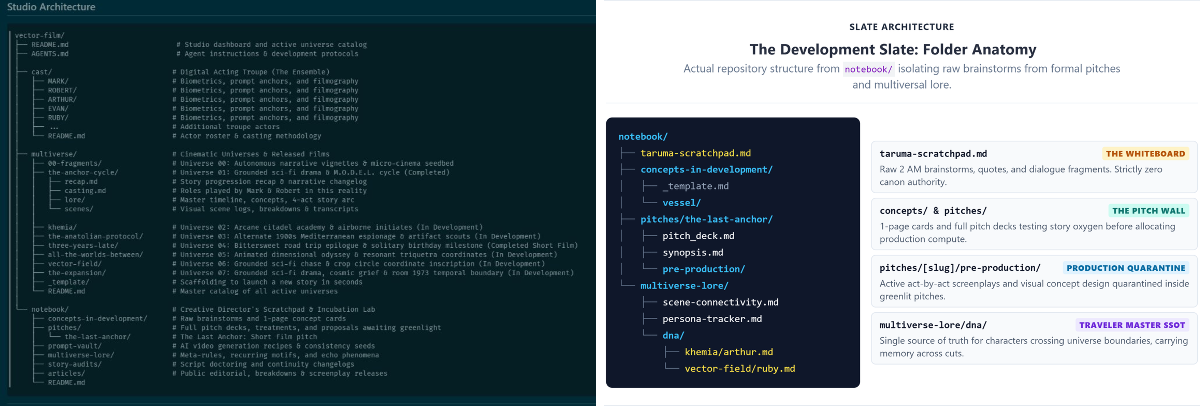
Task: Click comment "Digital Acting Troupe (The Ensemble)"
Action: pyautogui.click(x=255, y=72)
